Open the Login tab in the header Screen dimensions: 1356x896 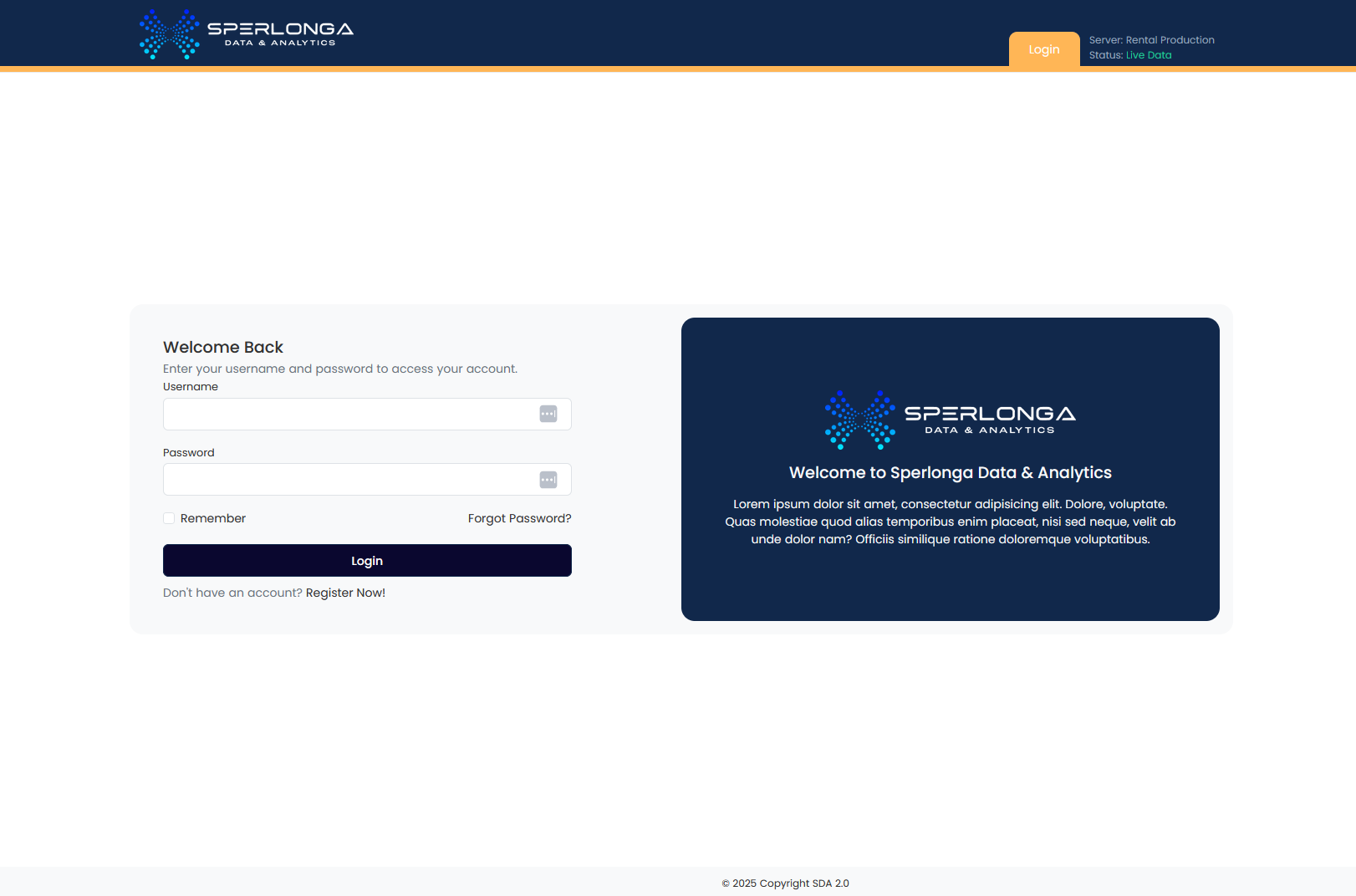1043,49
